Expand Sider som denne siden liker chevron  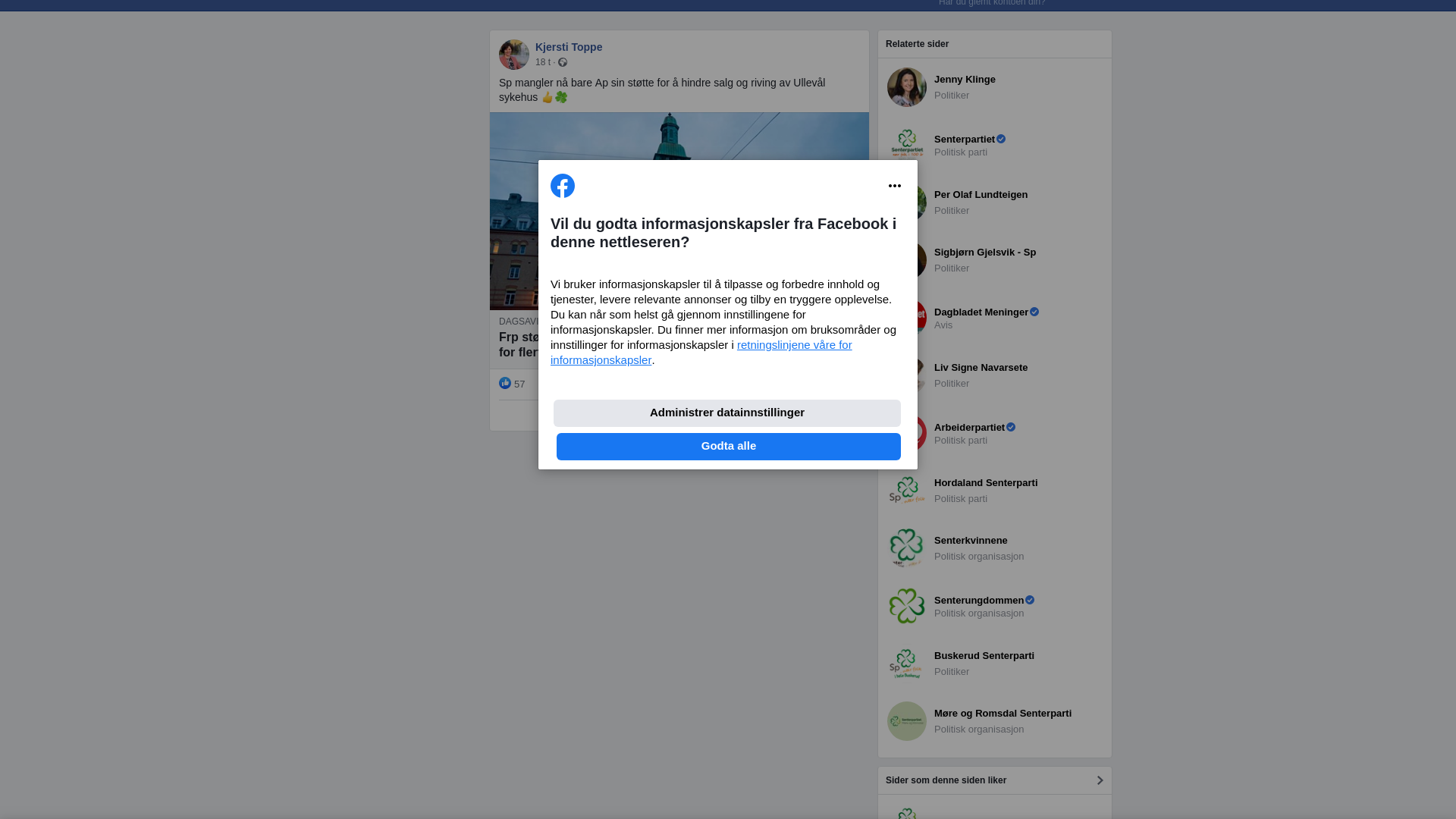coord(1100,780)
